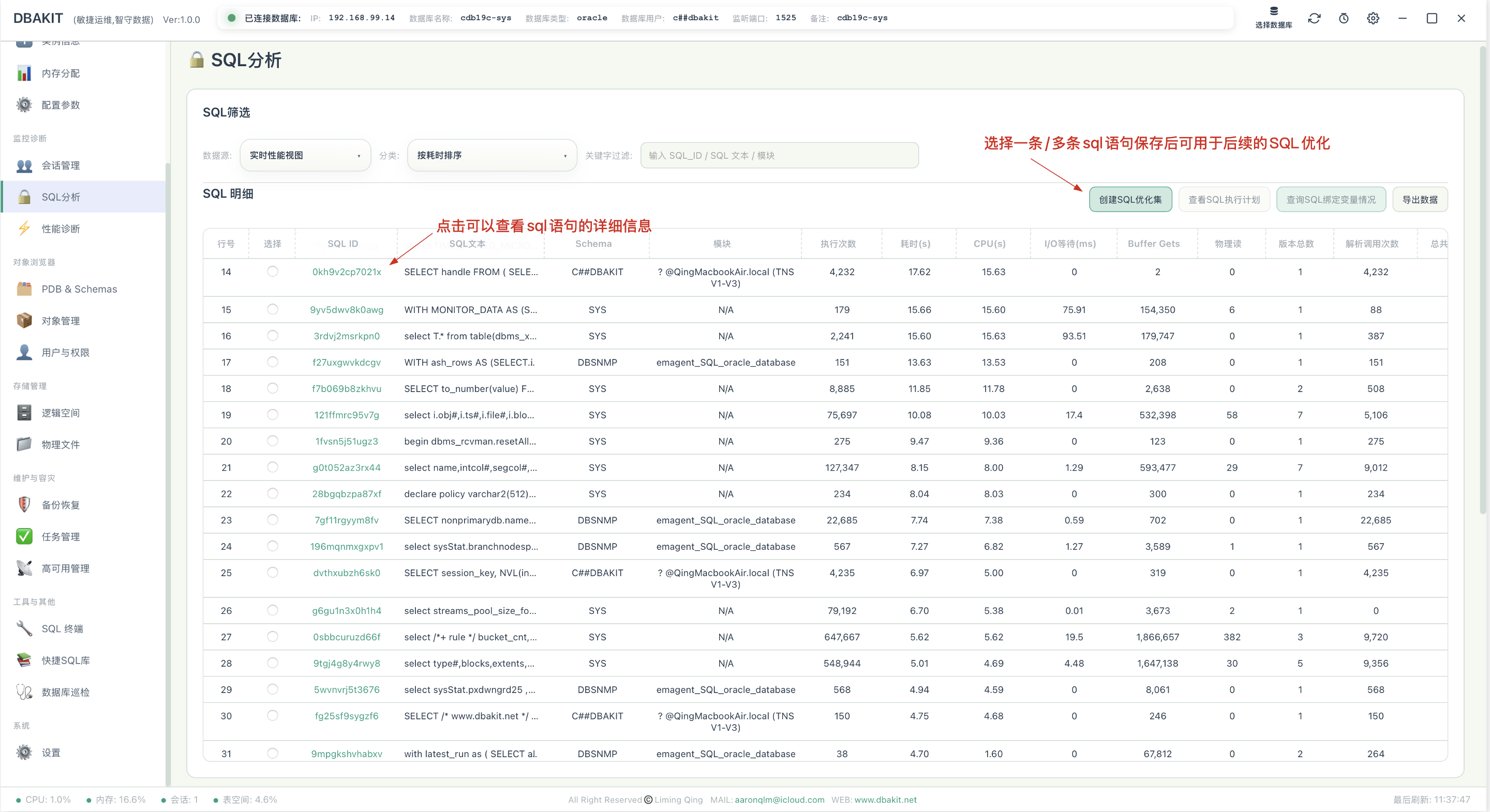Screen dimensions: 1490x812
Task: Click 查看SQL执行计划 button
Action: (1224, 200)
